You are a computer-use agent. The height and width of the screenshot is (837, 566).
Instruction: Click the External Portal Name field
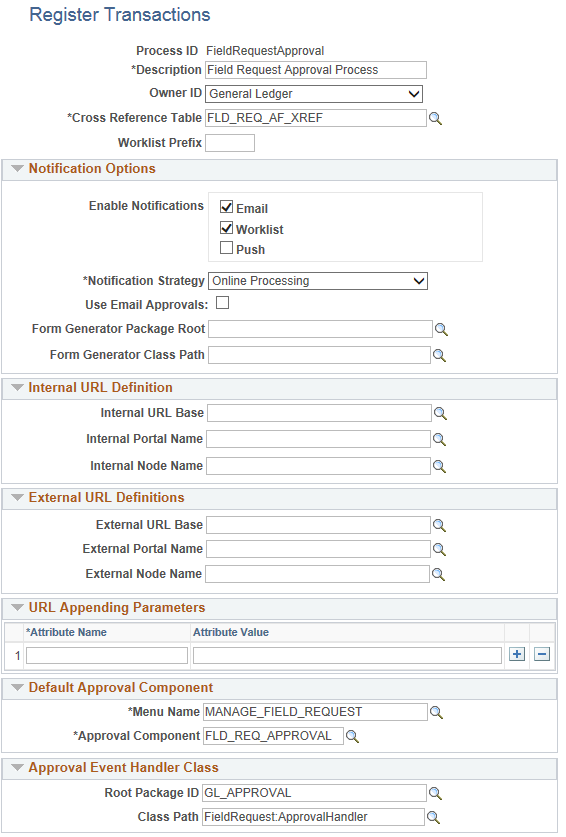(x=318, y=549)
